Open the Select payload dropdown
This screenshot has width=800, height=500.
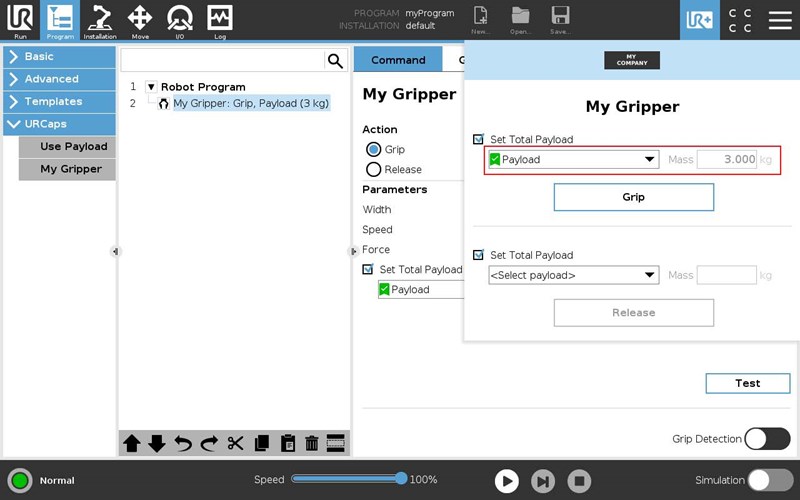coord(572,276)
